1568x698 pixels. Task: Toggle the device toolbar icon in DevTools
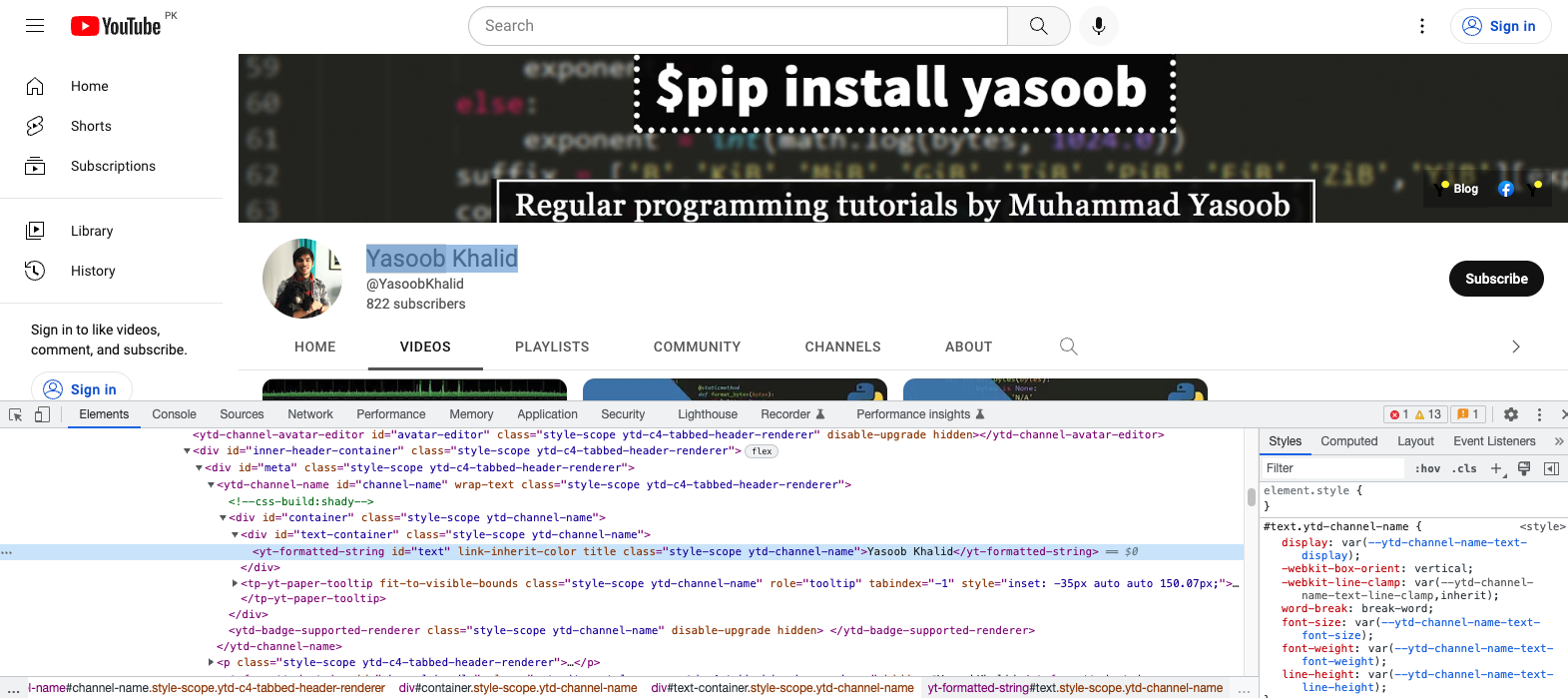42,414
